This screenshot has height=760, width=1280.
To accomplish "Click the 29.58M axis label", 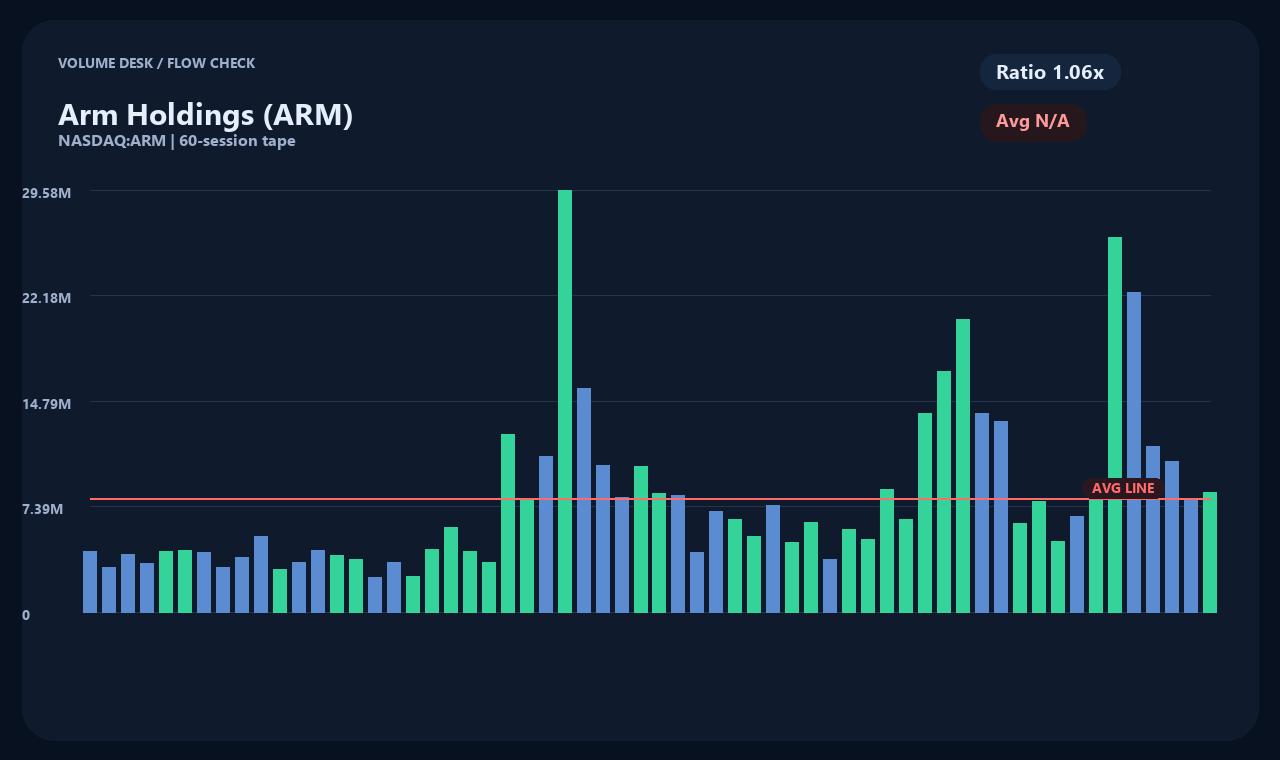I will (x=47, y=192).
